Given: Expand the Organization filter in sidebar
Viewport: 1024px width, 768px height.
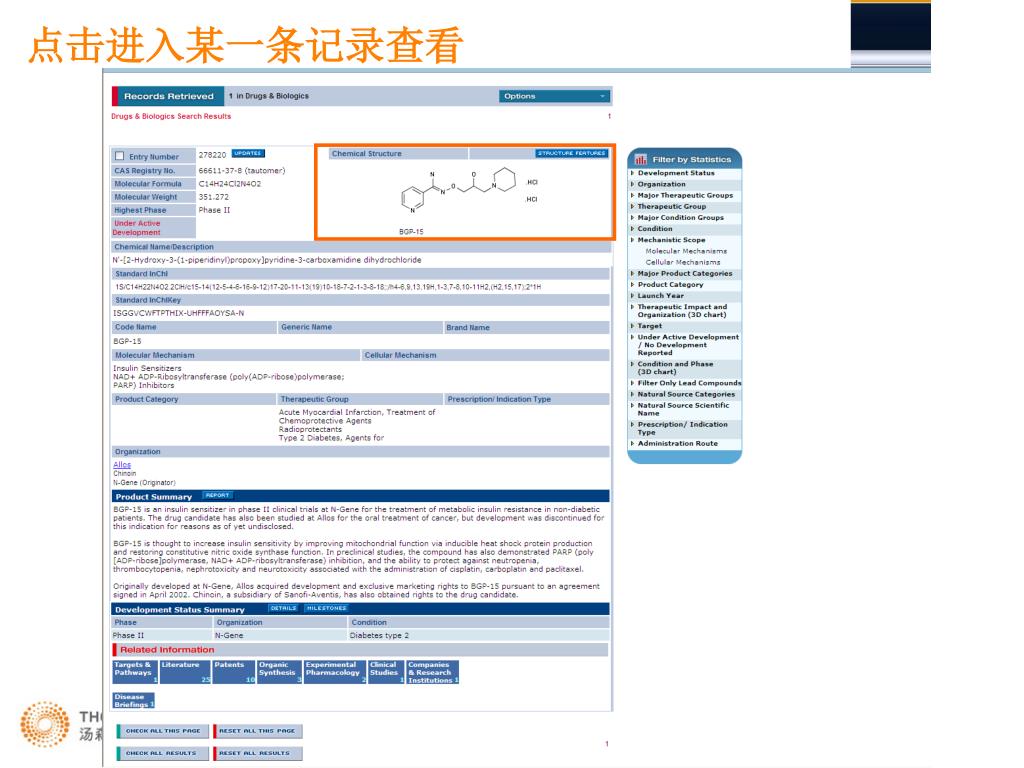Looking at the screenshot, I should click(662, 184).
